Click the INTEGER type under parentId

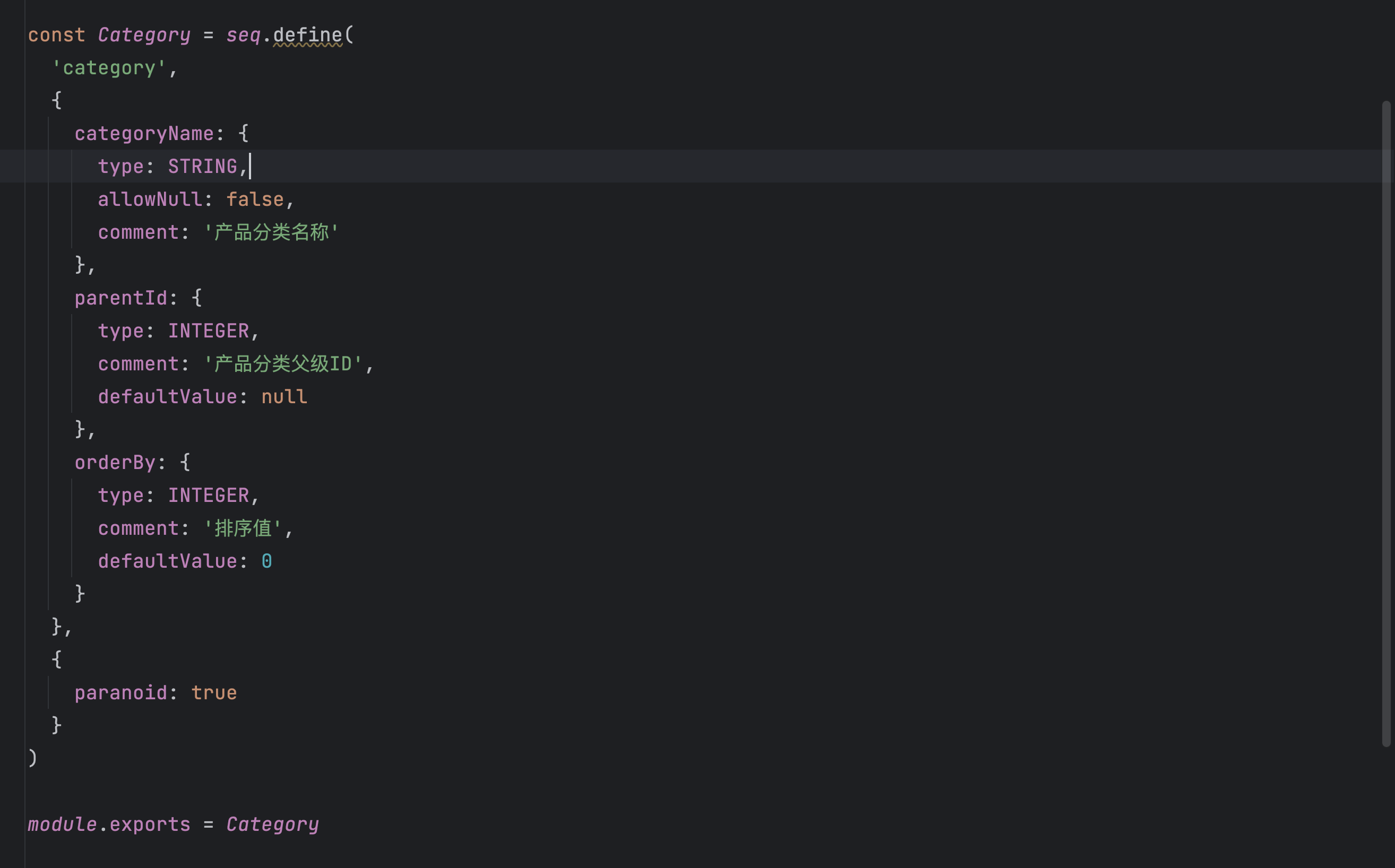209,331
